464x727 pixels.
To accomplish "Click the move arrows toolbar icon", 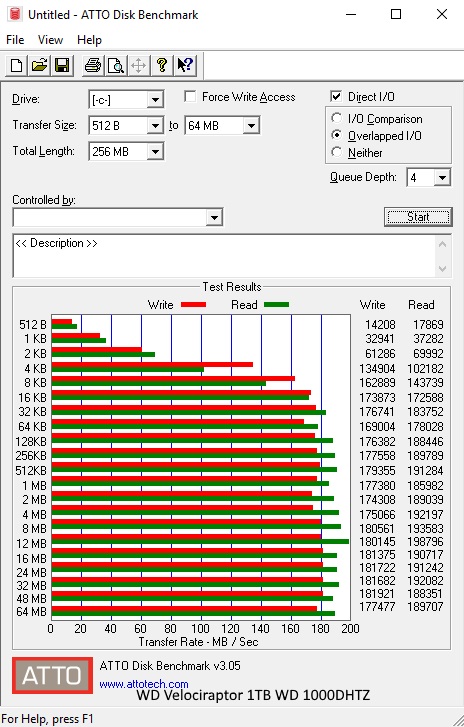I will point(139,65).
